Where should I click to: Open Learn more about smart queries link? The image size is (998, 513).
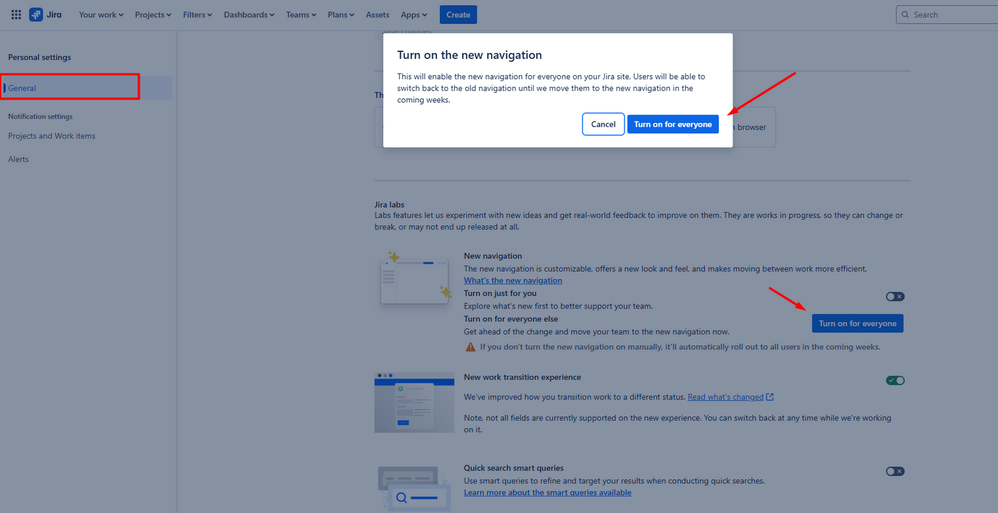point(547,493)
